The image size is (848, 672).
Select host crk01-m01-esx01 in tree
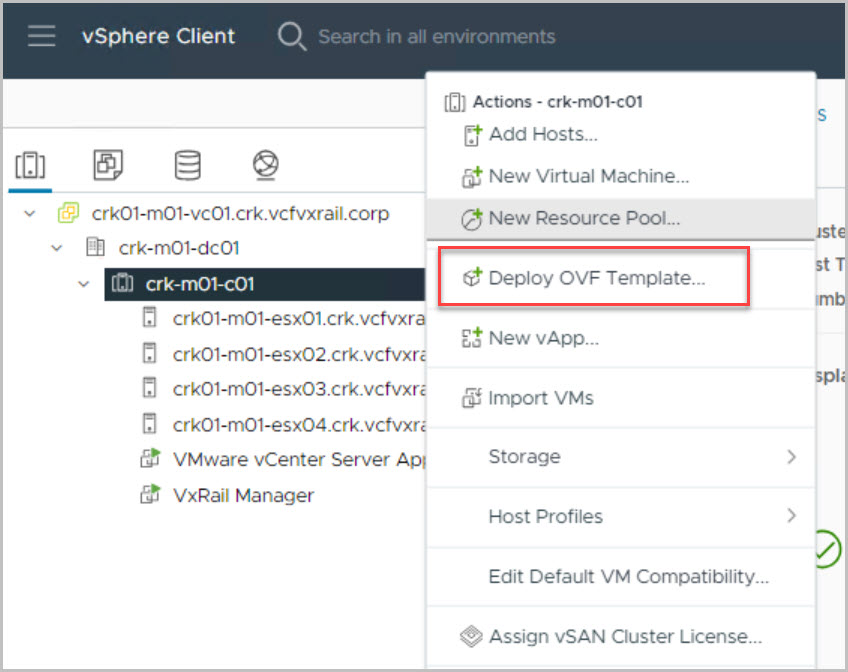299,319
